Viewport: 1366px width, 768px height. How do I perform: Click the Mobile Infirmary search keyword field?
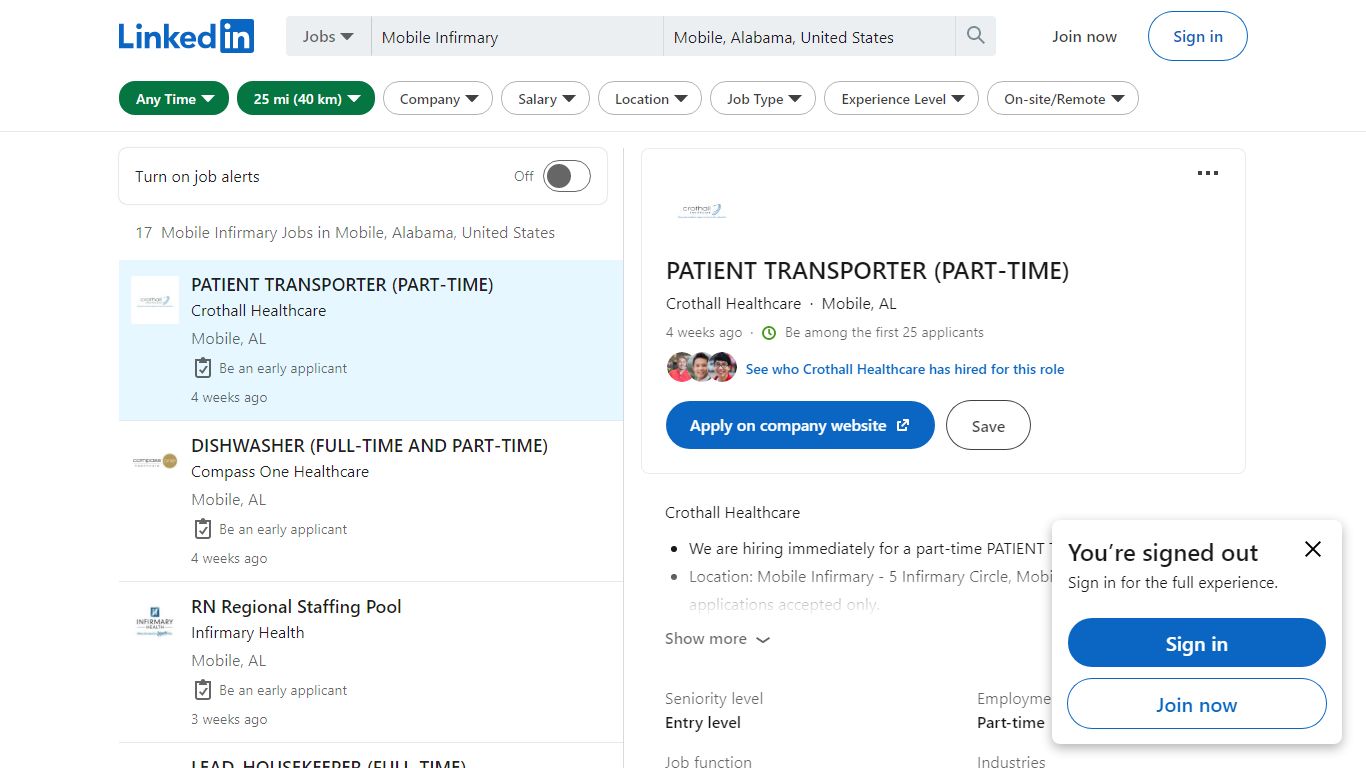(517, 37)
